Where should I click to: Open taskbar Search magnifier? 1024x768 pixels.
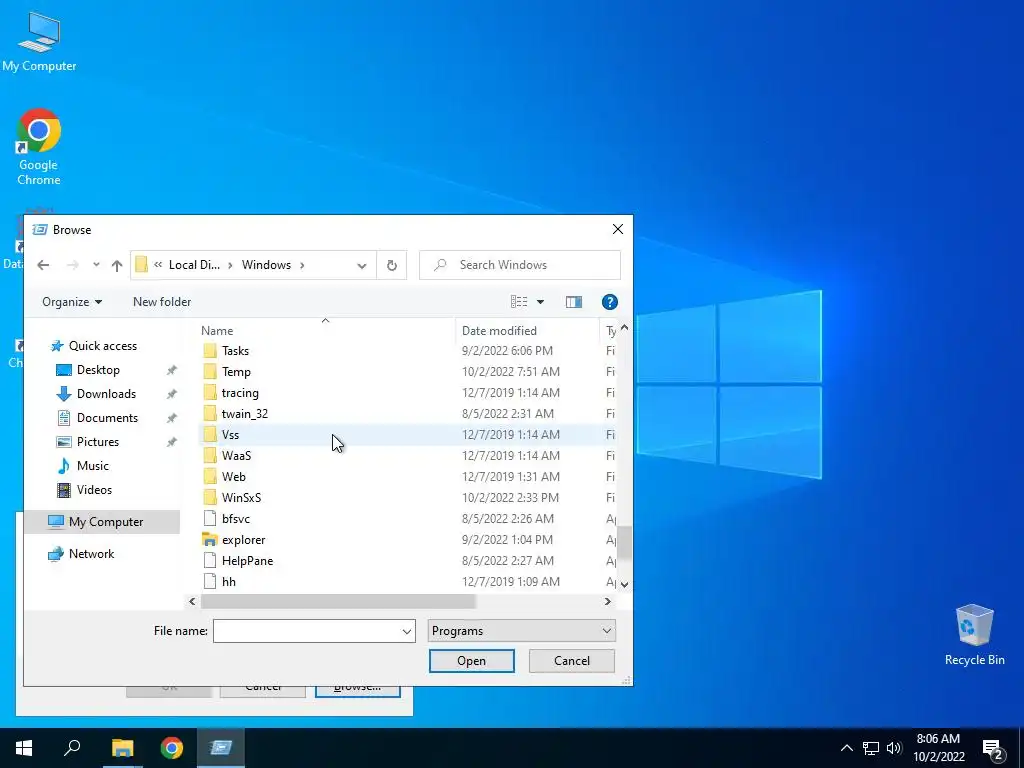point(72,748)
